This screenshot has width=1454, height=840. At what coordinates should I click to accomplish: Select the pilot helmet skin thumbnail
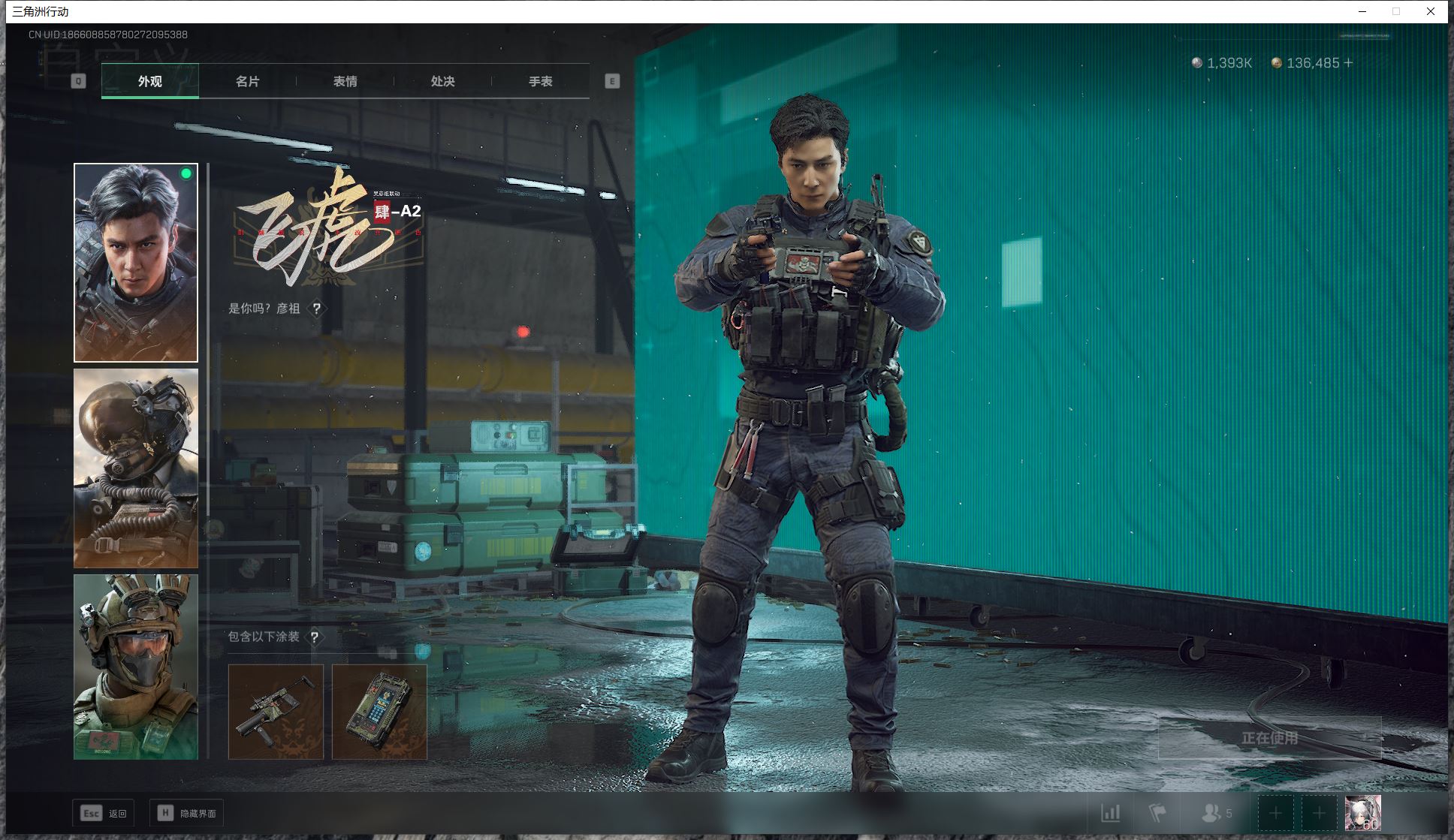(x=136, y=468)
